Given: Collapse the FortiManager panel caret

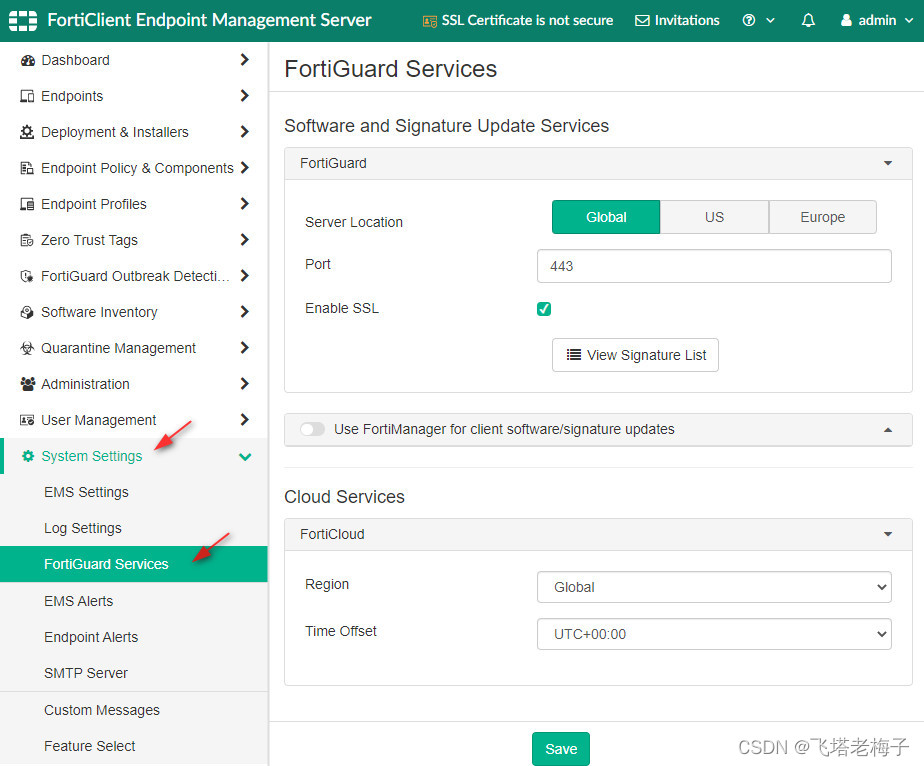Looking at the screenshot, I should [x=887, y=430].
